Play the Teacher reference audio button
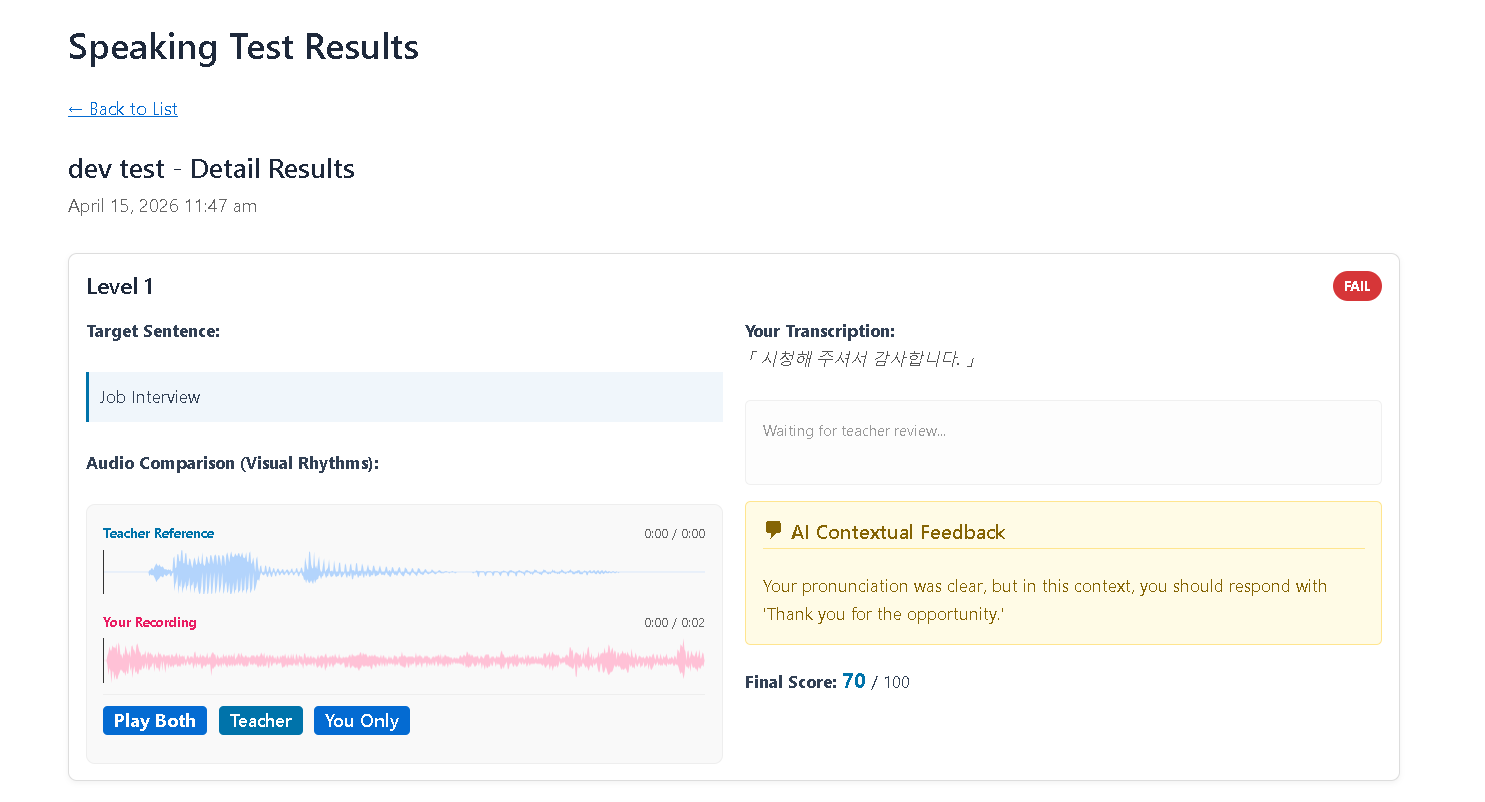The image size is (1485, 802). [x=261, y=721]
